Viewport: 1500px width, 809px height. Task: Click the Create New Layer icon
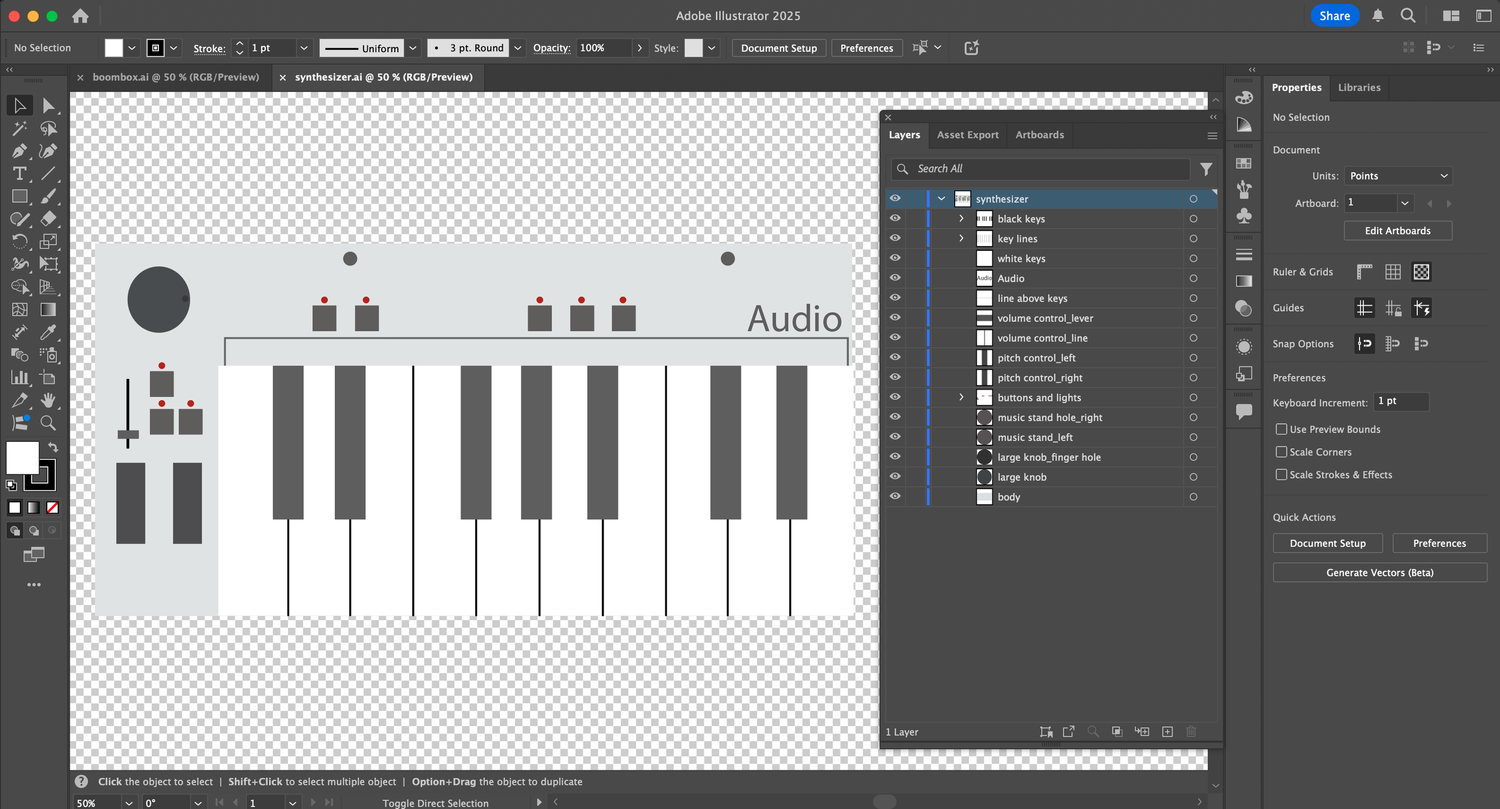pos(1167,732)
